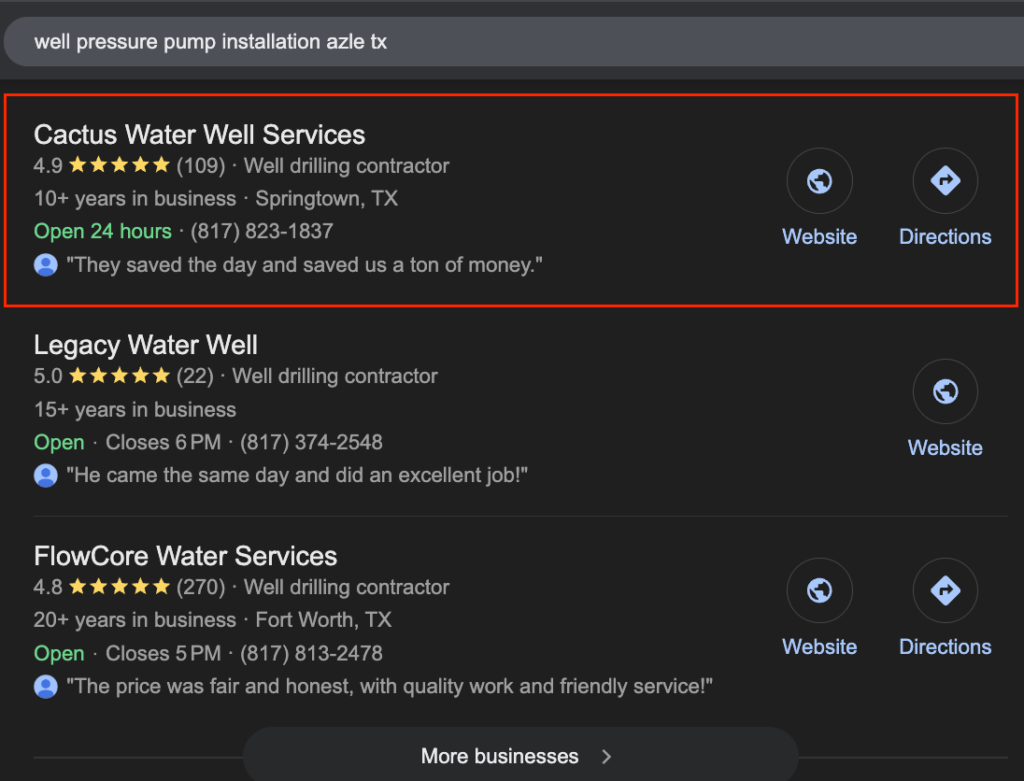Open Legacy Water Well website globe icon
This screenshot has width=1024, height=781.
945,392
